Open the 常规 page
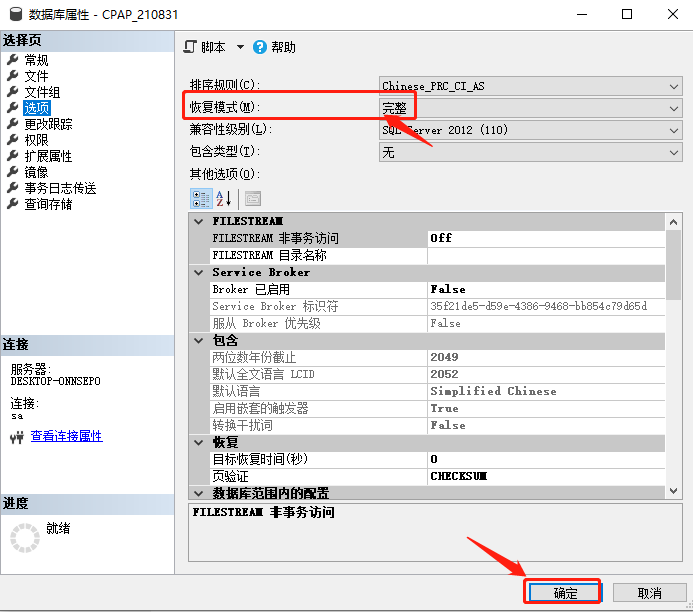The height and width of the screenshot is (612, 693). [36, 60]
